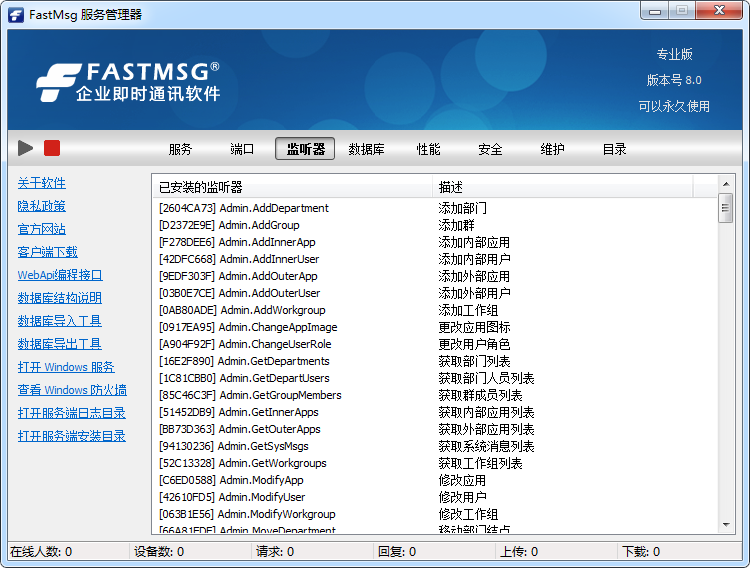Select the Admin.ModifyWorkgroup listener row
This screenshot has width=750, height=568.
[434, 514]
